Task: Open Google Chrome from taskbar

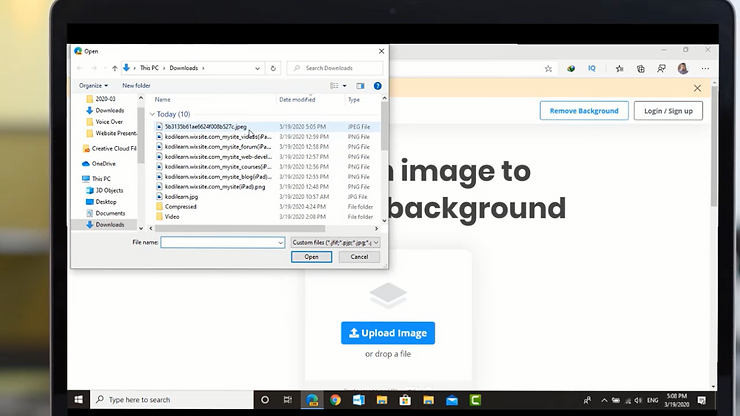Action: point(336,400)
